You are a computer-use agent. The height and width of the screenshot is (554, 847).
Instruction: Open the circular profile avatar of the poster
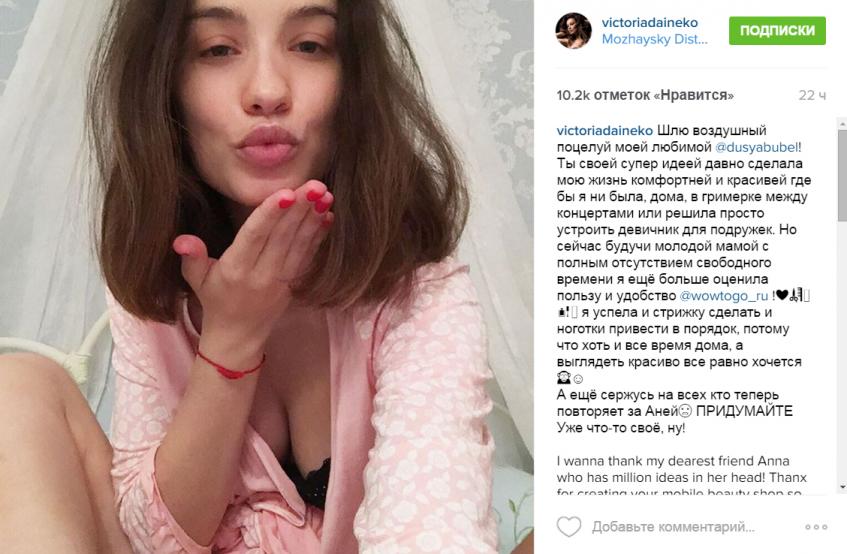click(574, 31)
